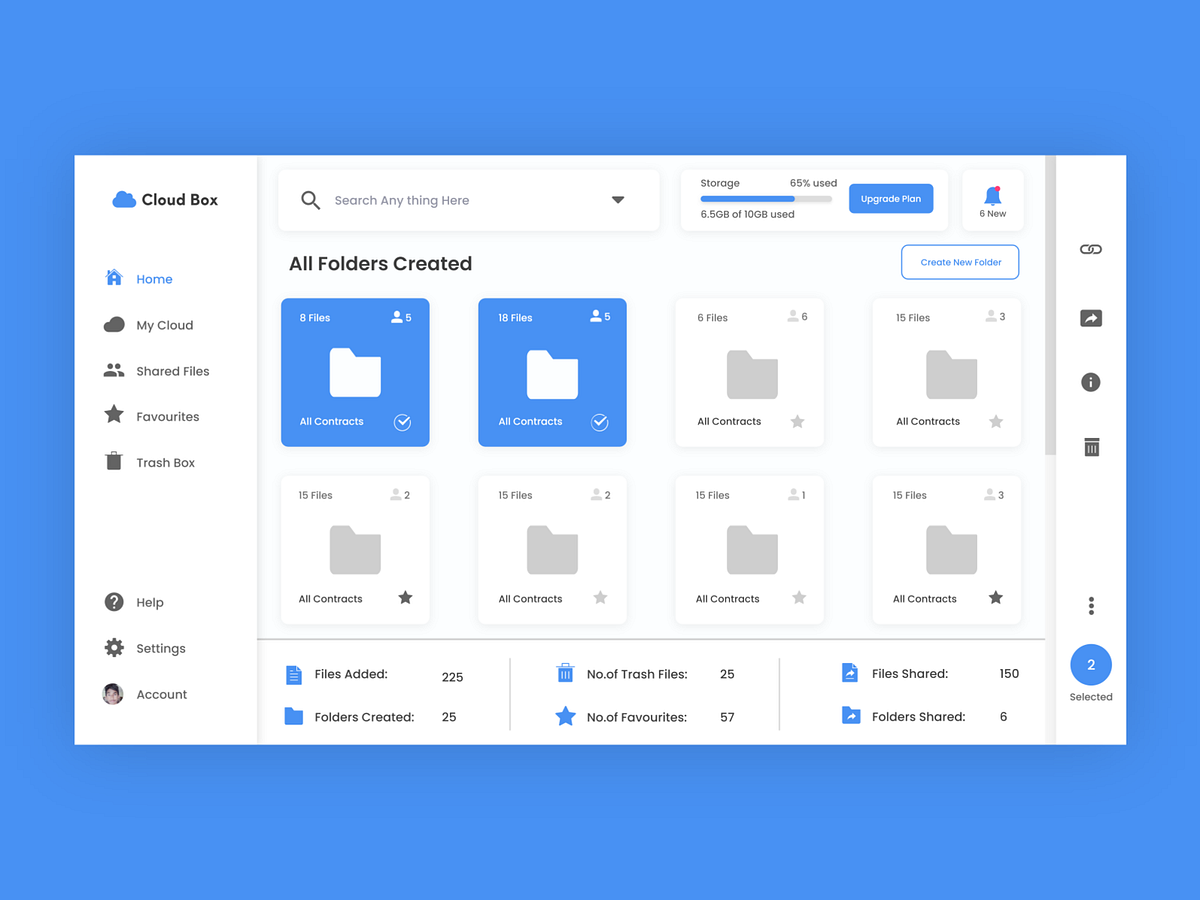Viewport: 1200px width, 900px height.
Task: Type in the Search Any thing Here field
Action: pos(420,200)
